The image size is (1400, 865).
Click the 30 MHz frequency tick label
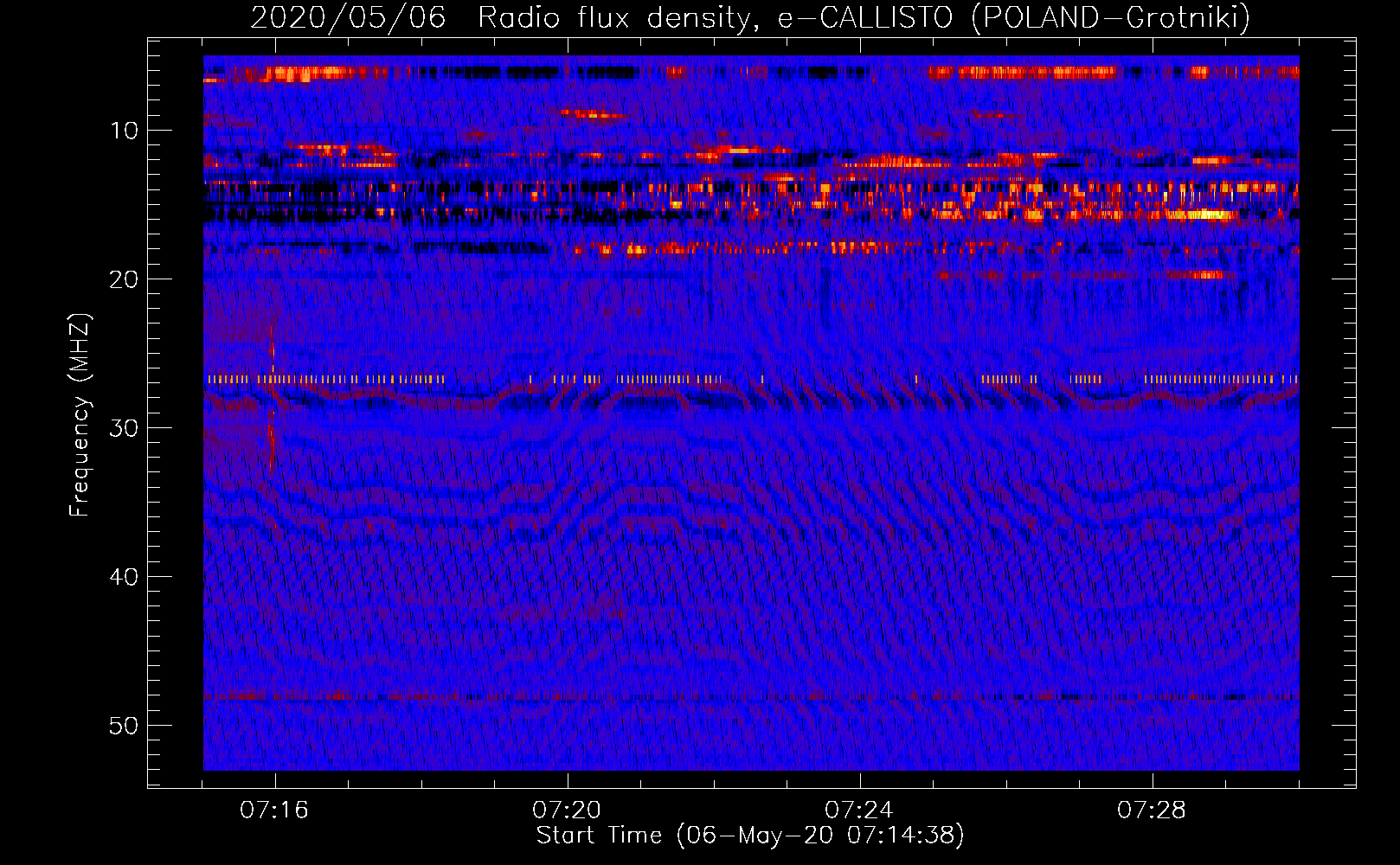tap(124, 428)
